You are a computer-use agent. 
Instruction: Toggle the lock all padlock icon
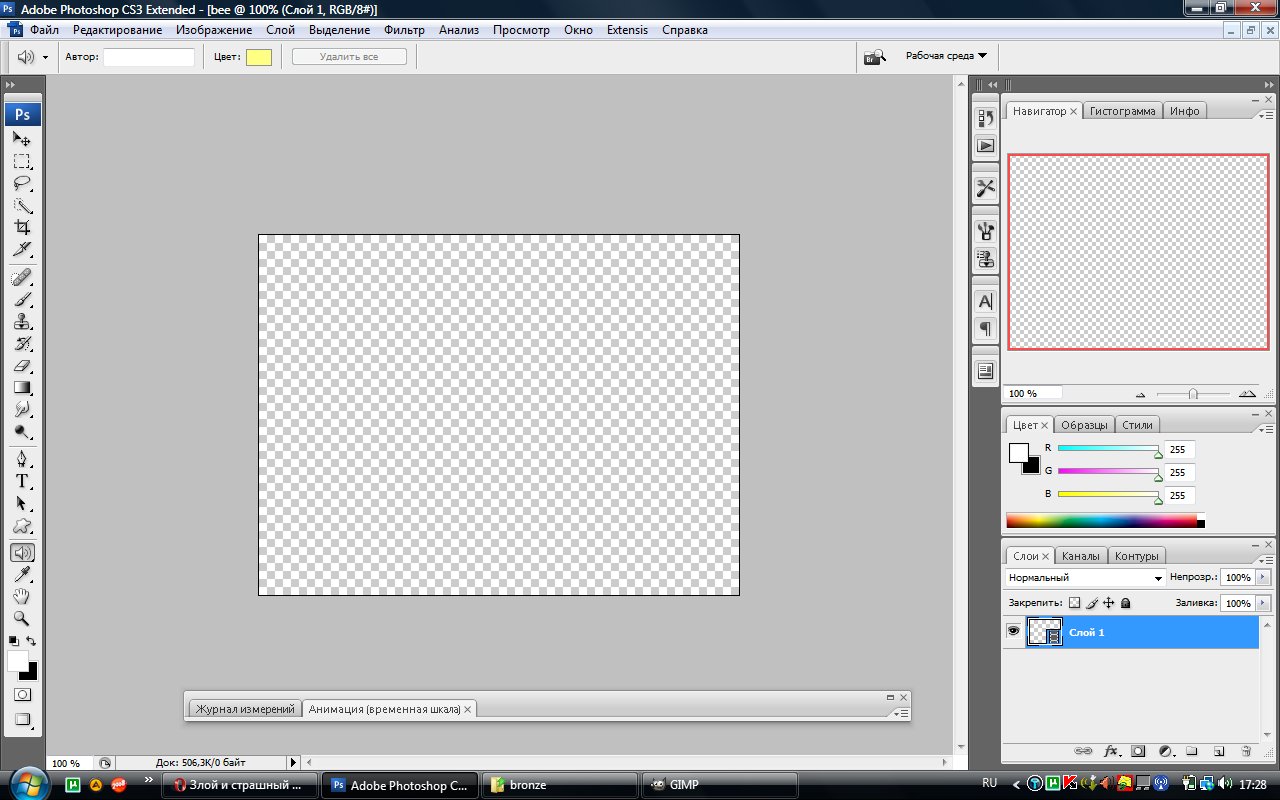(1125, 603)
